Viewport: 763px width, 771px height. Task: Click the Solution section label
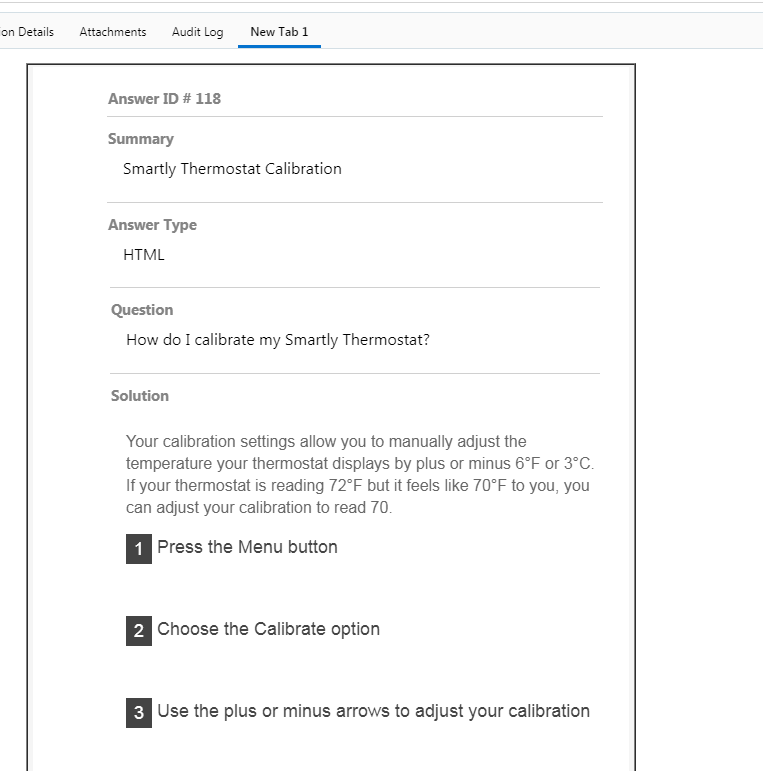tap(140, 396)
